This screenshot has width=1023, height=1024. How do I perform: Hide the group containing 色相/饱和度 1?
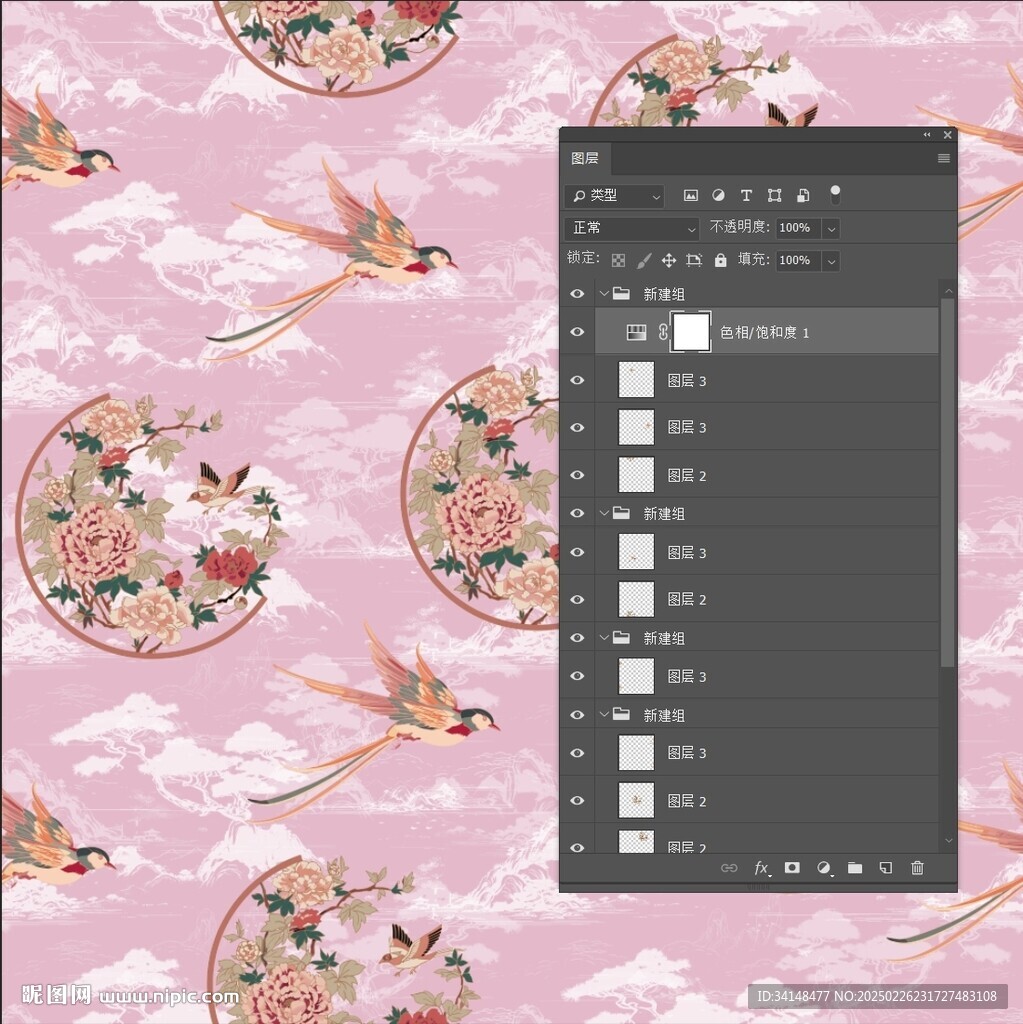point(577,294)
